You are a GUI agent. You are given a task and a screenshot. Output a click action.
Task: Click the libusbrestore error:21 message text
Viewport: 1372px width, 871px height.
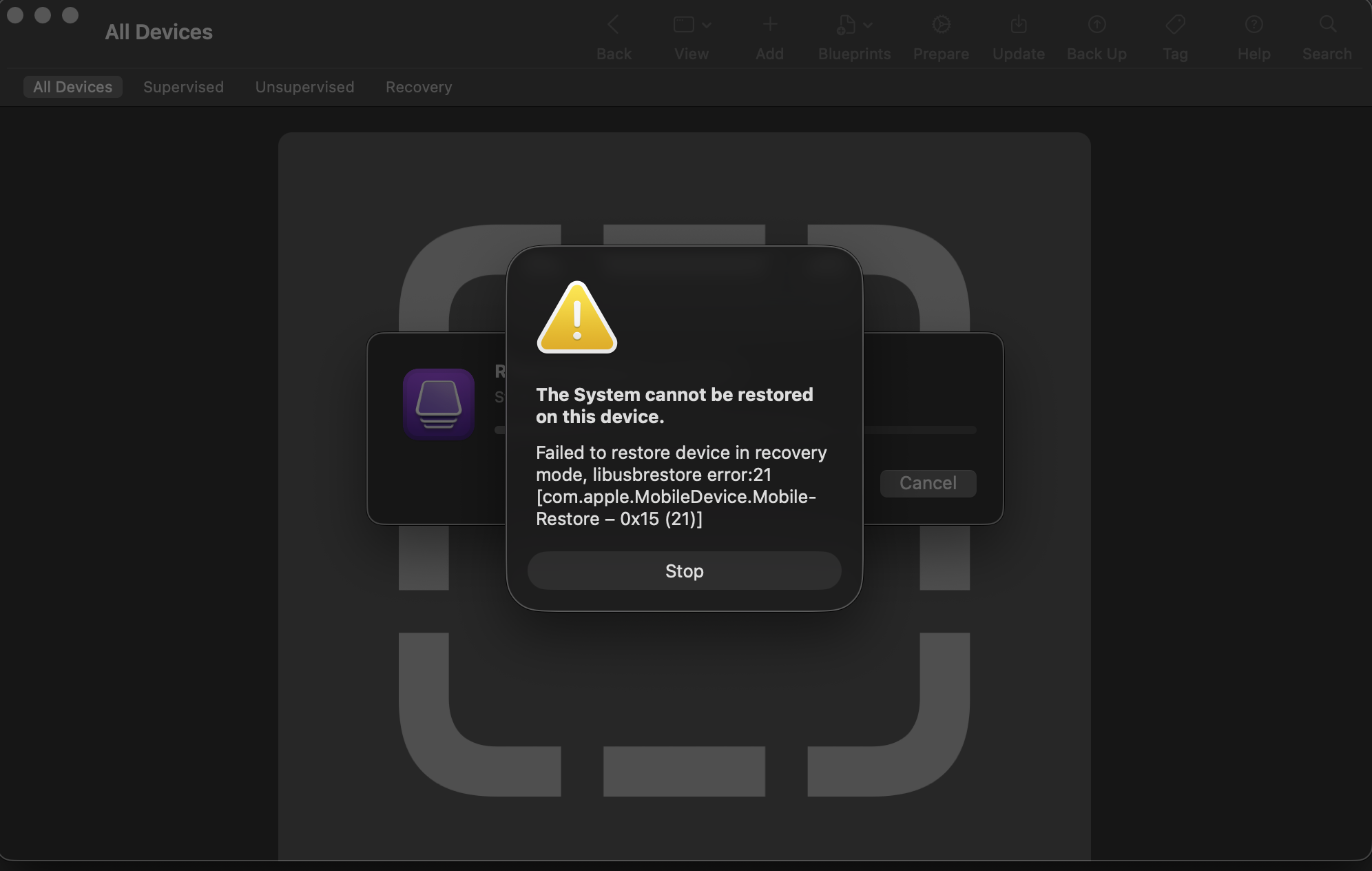pos(681,485)
